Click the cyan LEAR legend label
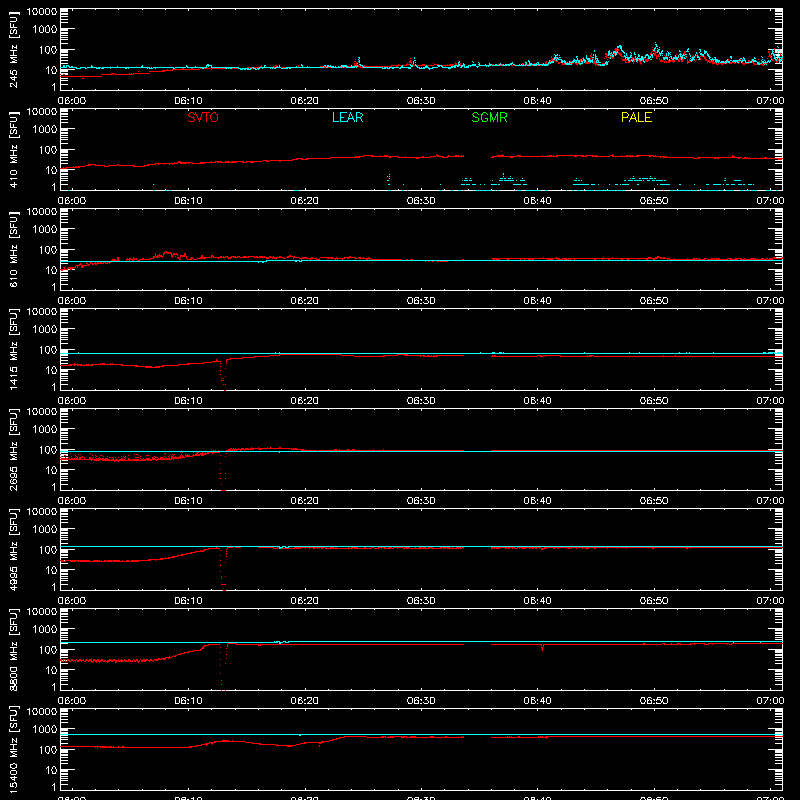 point(347,117)
